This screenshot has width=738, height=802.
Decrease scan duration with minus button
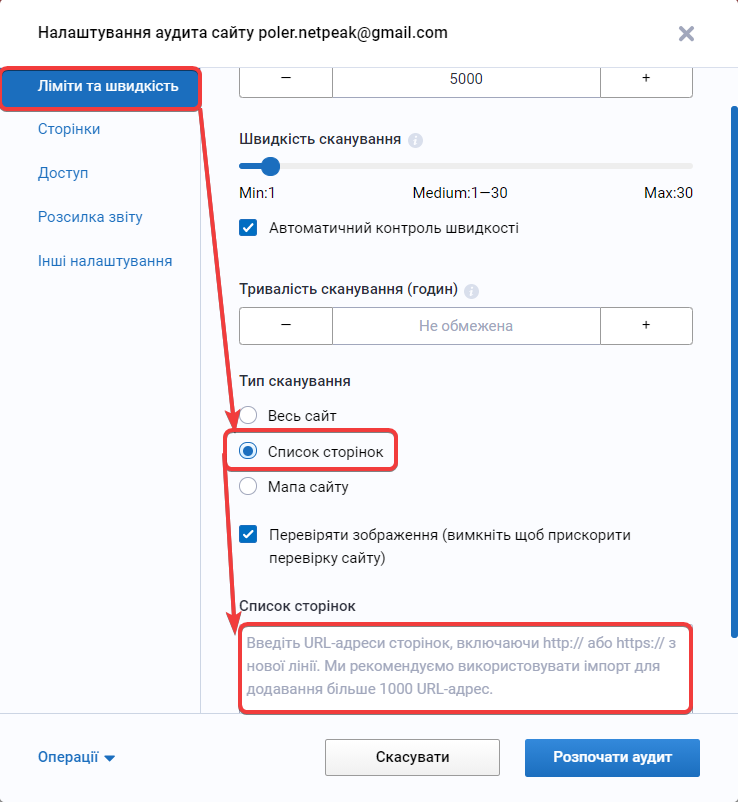point(286,325)
